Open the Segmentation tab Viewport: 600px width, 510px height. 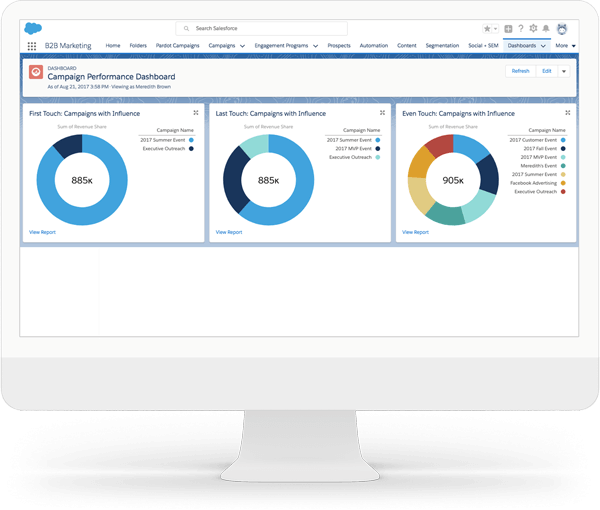coord(442,46)
